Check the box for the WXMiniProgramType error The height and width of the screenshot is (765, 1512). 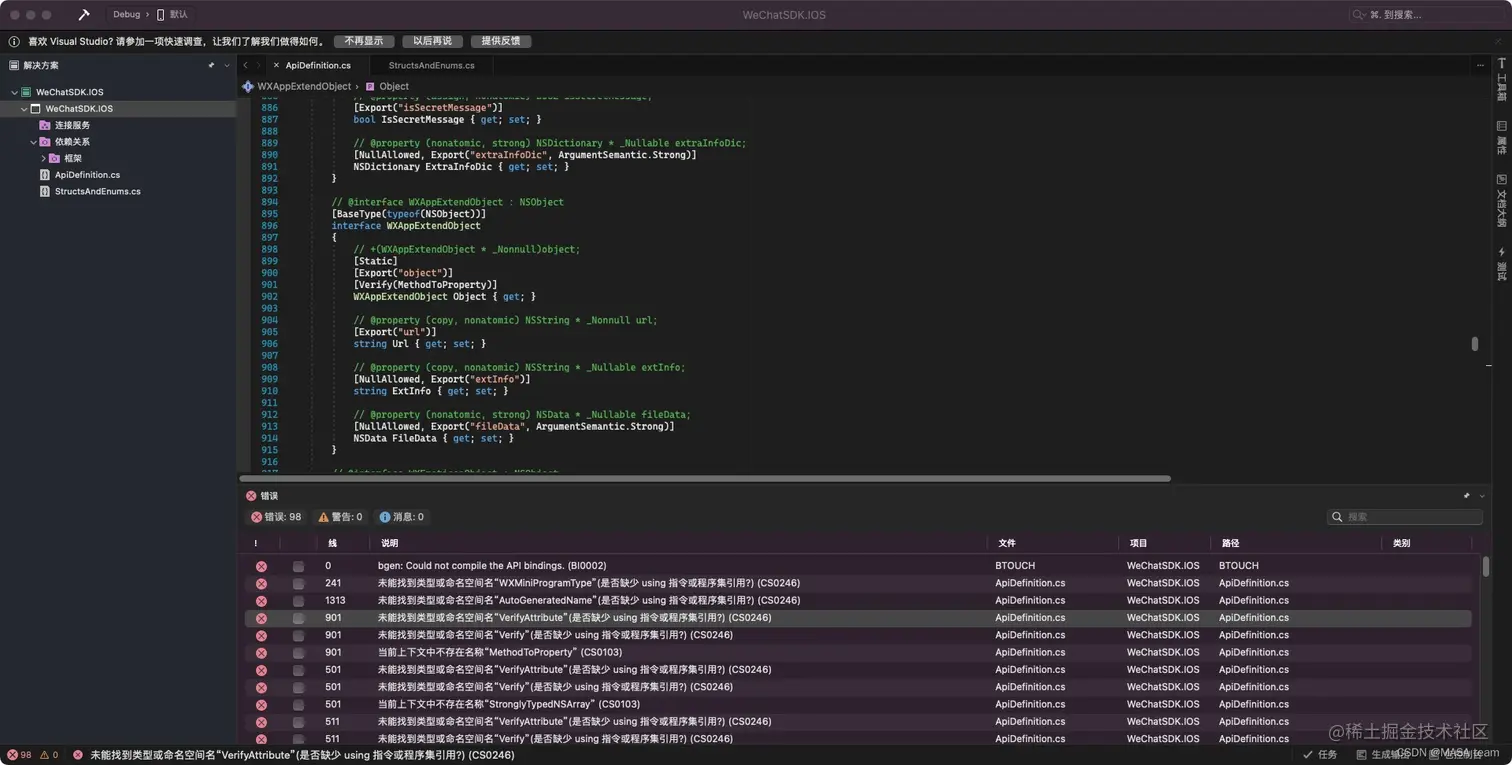click(298, 583)
